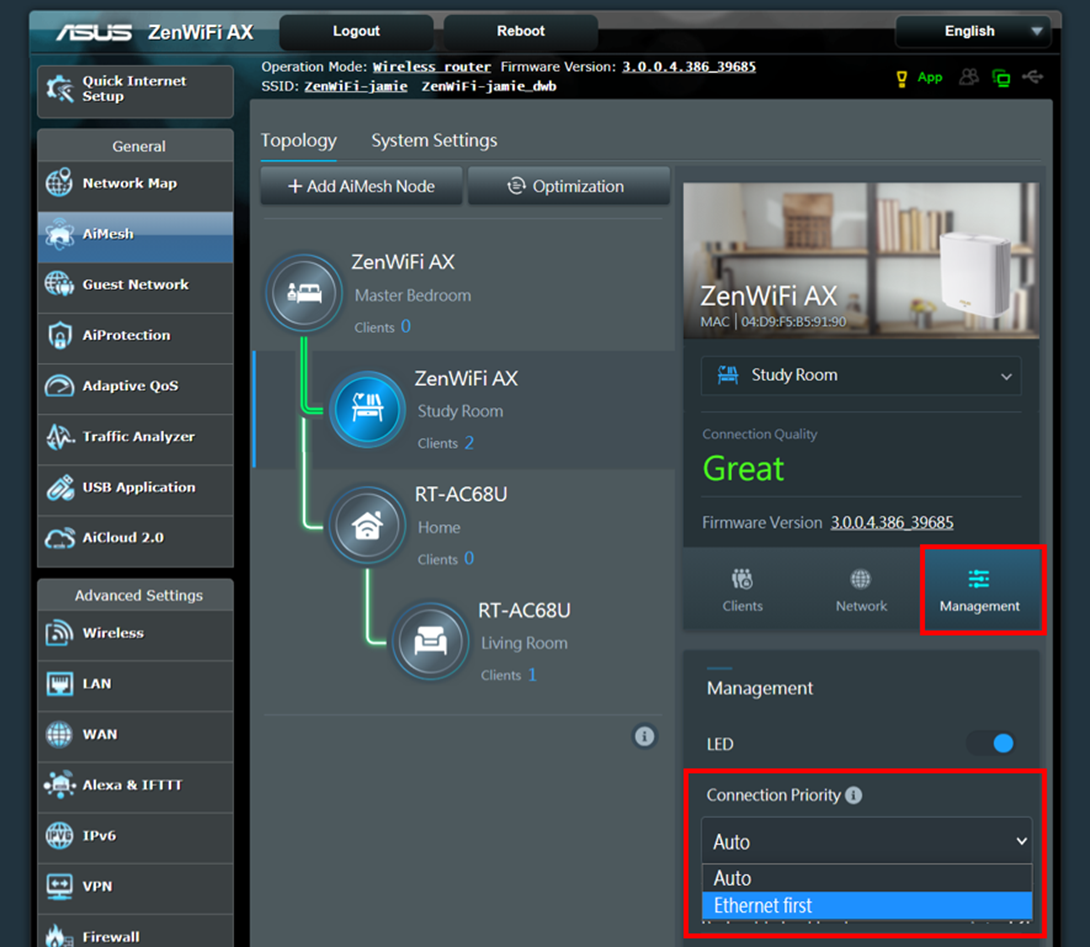
Task: Open the Connection Priority Auto dropdown
Action: [867, 841]
